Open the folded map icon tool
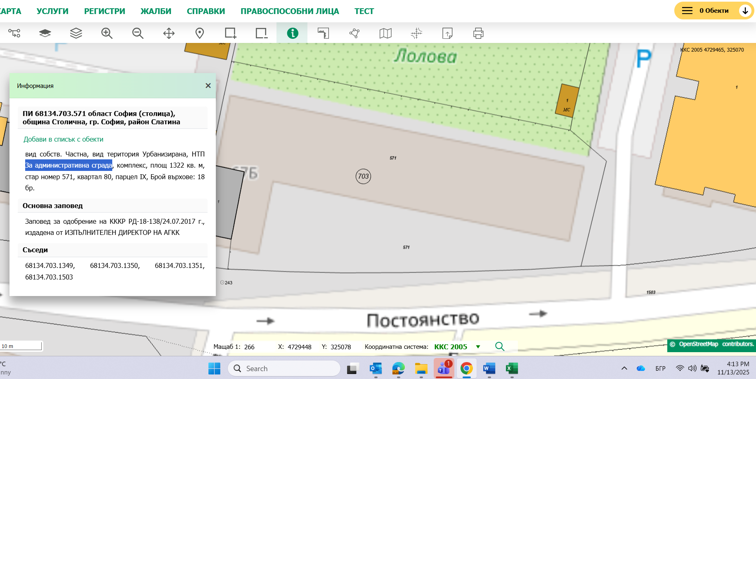The image size is (756, 567). click(385, 33)
